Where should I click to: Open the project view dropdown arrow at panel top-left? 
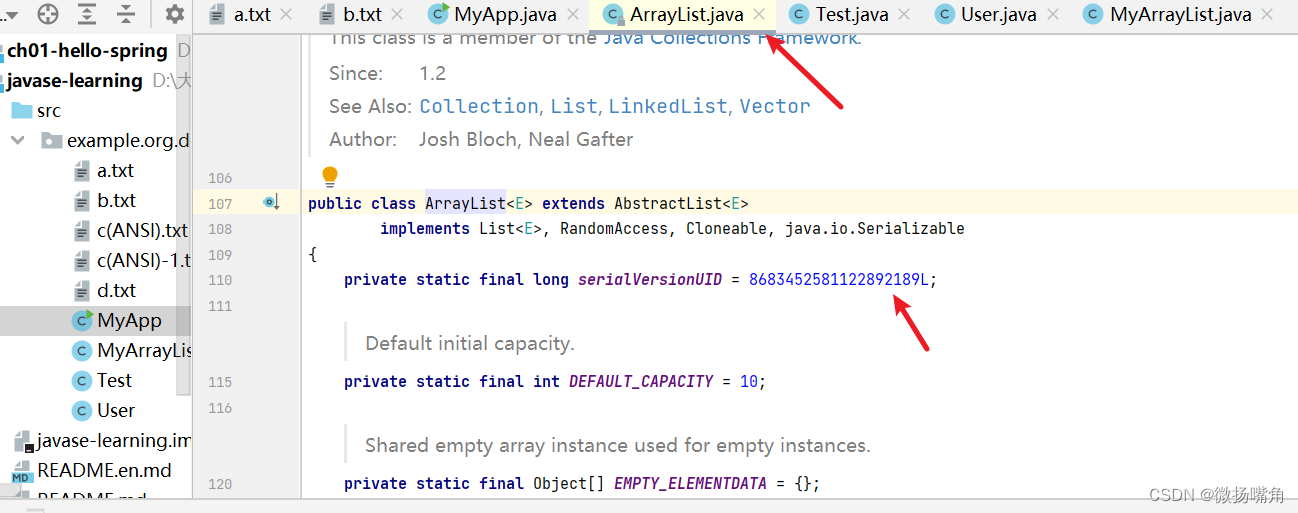pos(10,14)
